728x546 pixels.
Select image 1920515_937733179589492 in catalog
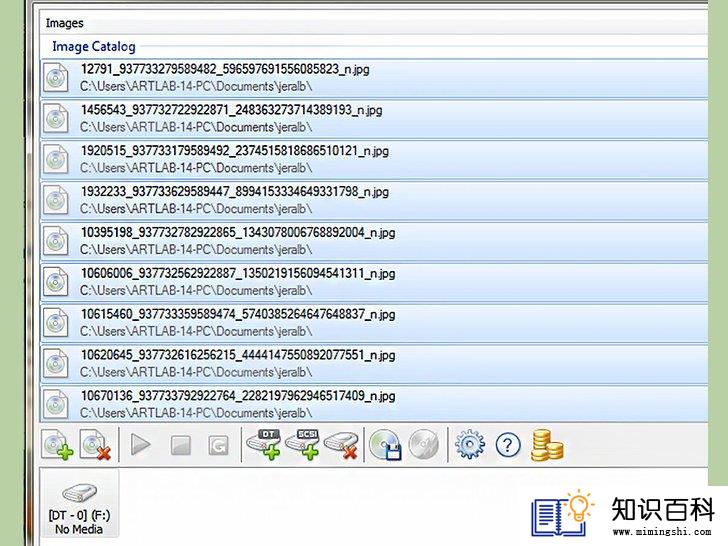[x=374, y=160]
